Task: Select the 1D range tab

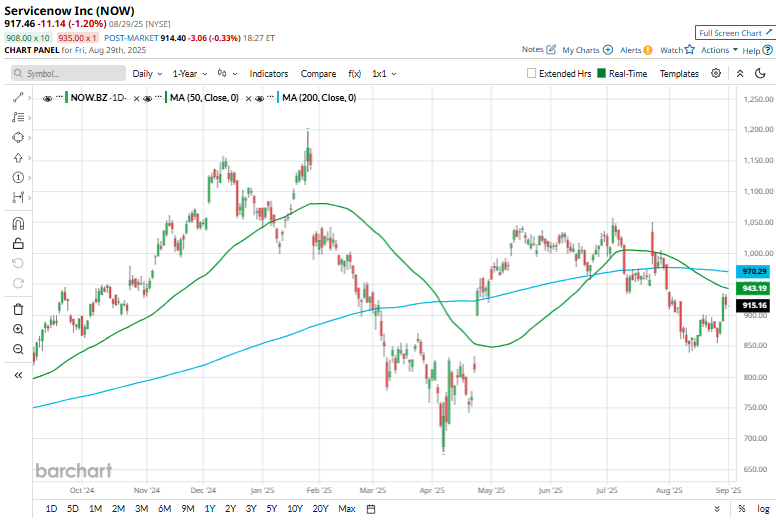Action: point(51,509)
